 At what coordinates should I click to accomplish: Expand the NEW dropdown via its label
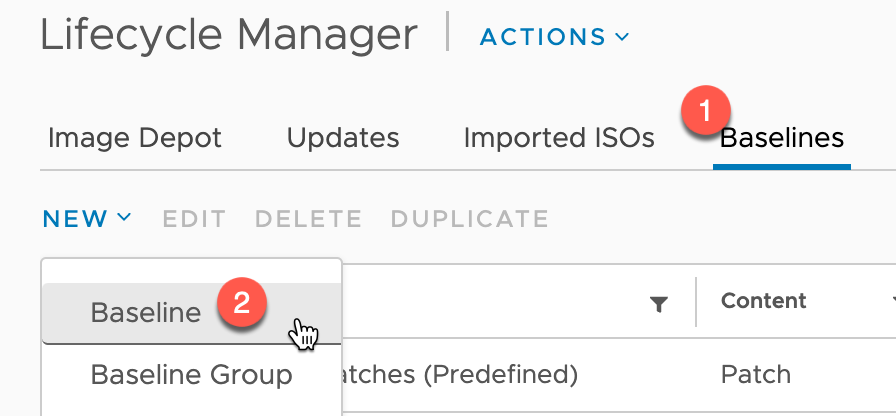click(75, 219)
